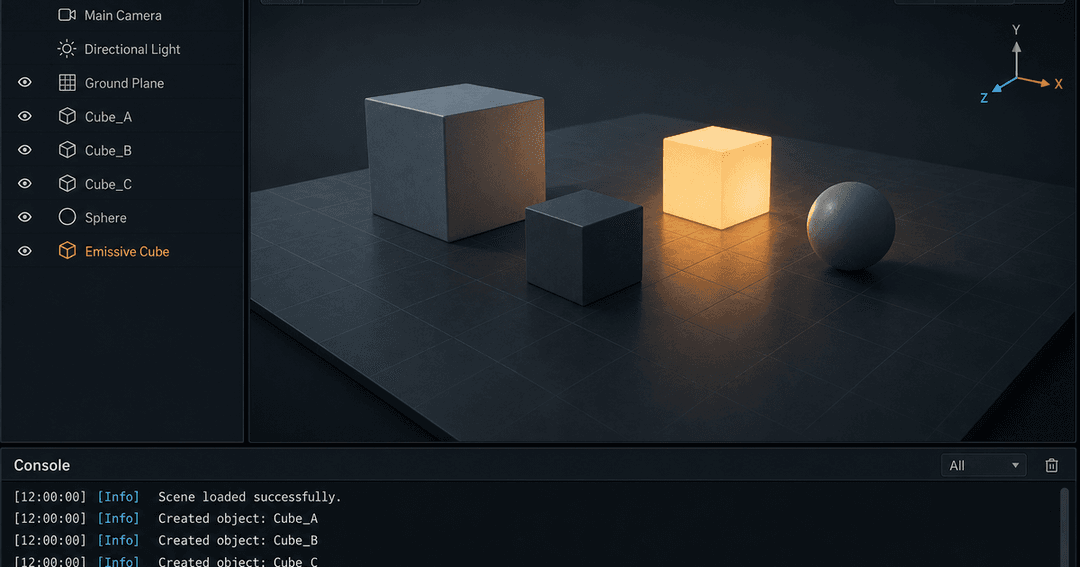Click the 'Created object: Cube_B' log entry
Screen dimensions: 1080x567
pyautogui.click(x=238, y=540)
